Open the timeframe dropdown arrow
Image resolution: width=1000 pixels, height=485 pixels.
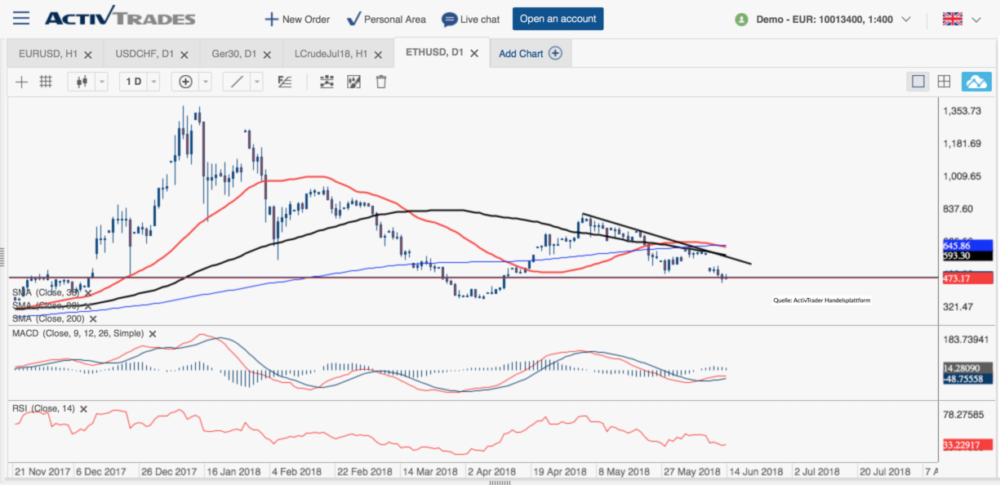pos(154,82)
